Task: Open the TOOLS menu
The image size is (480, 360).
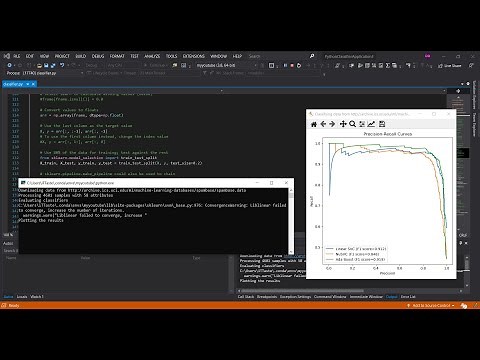Action: (171, 56)
